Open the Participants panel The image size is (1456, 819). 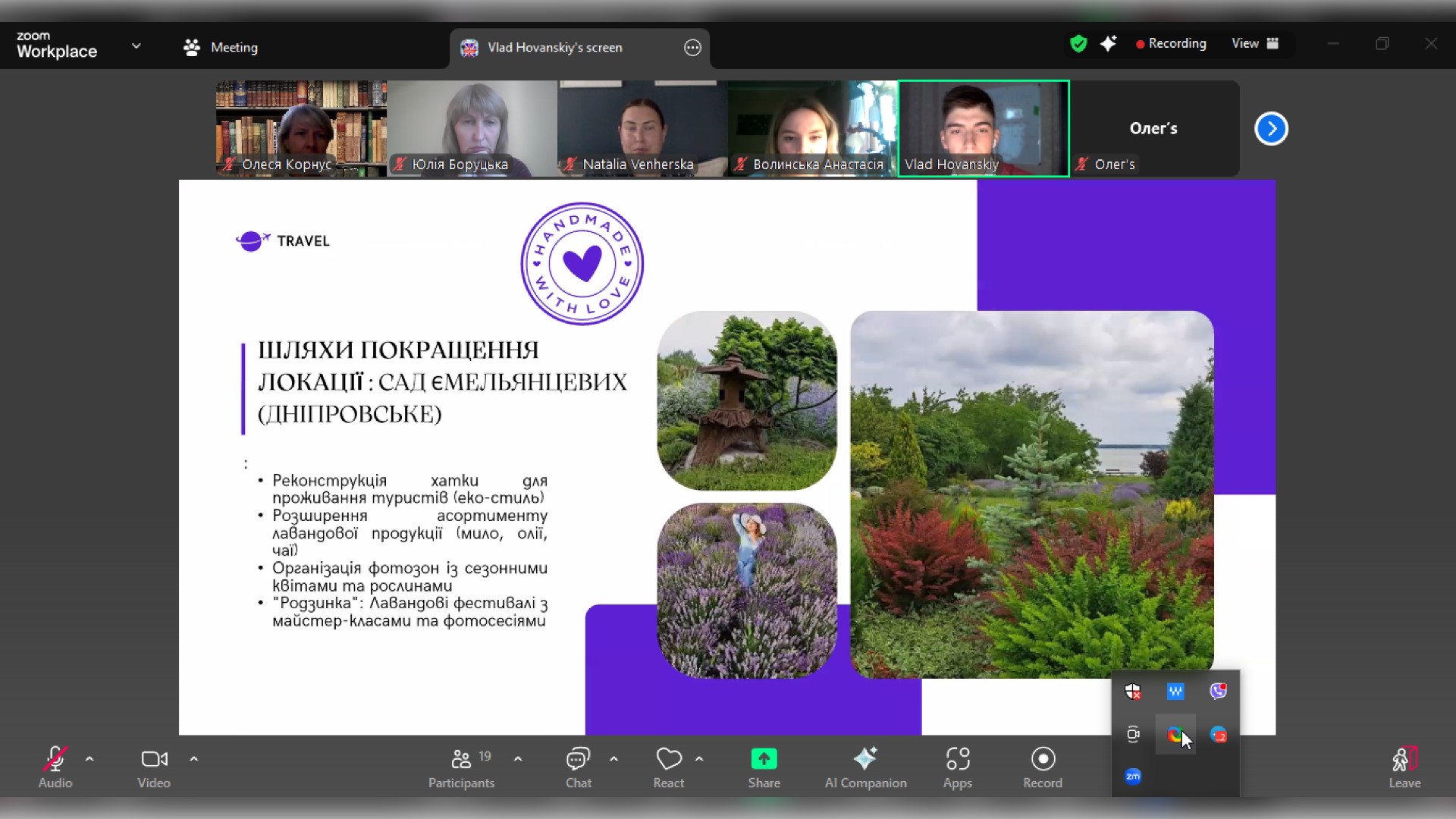click(x=461, y=767)
